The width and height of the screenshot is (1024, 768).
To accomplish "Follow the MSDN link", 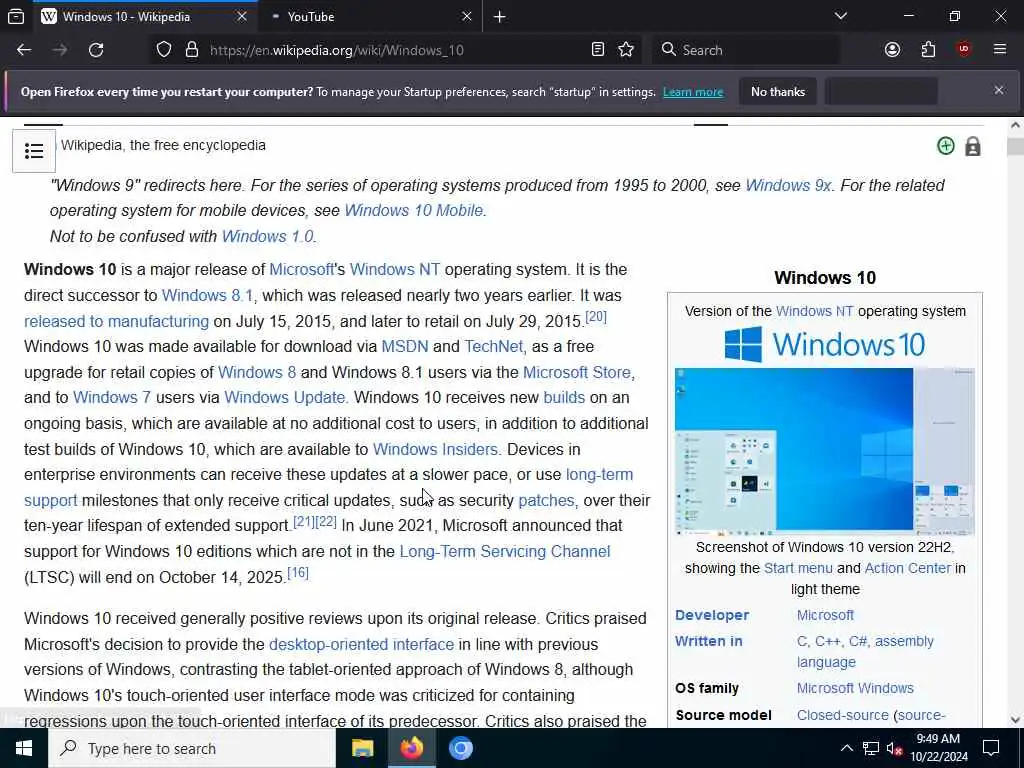I will [405, 346].
